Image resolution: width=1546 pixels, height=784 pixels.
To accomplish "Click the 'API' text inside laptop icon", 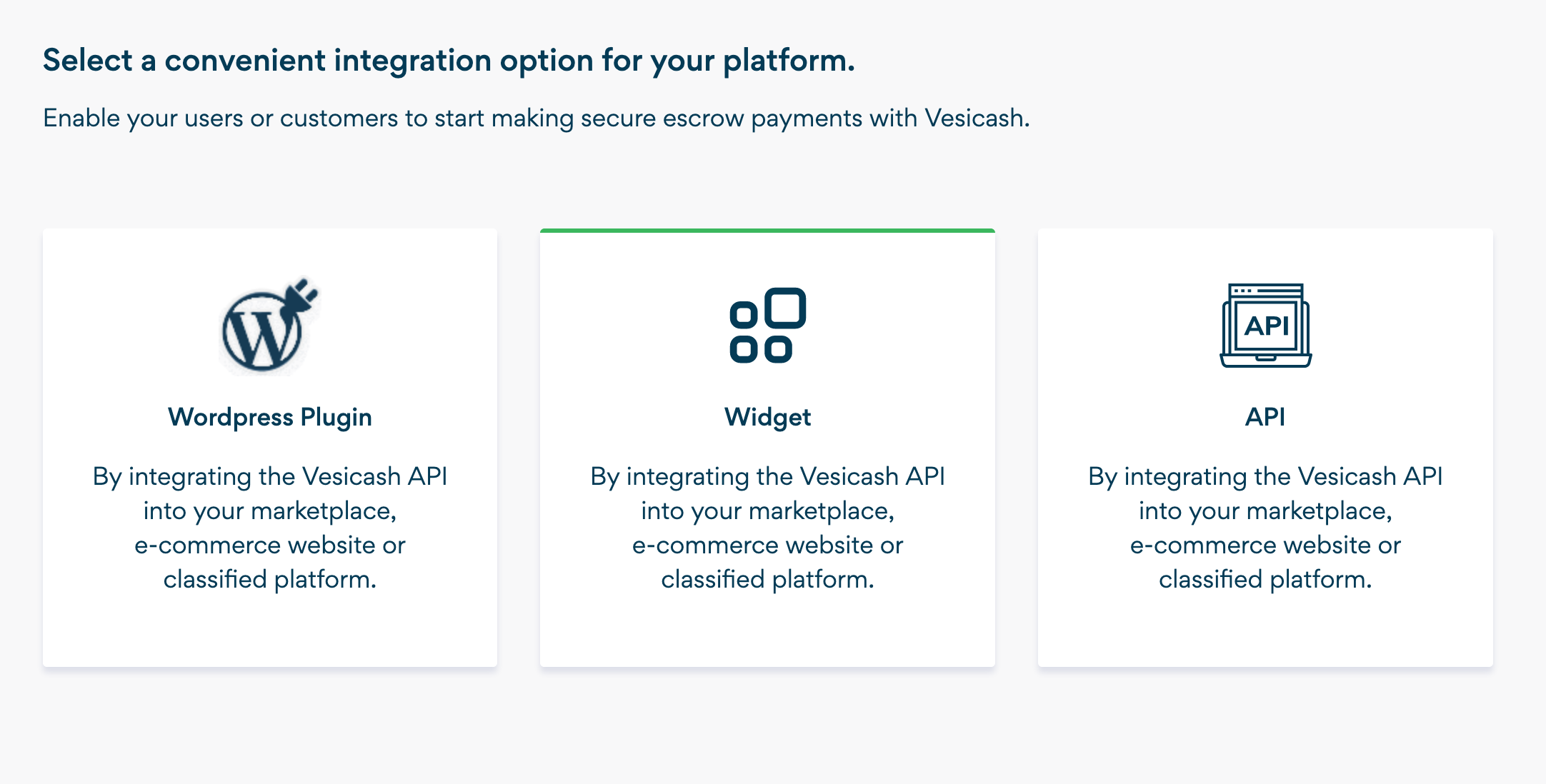I will click(x=1266, y=326).
